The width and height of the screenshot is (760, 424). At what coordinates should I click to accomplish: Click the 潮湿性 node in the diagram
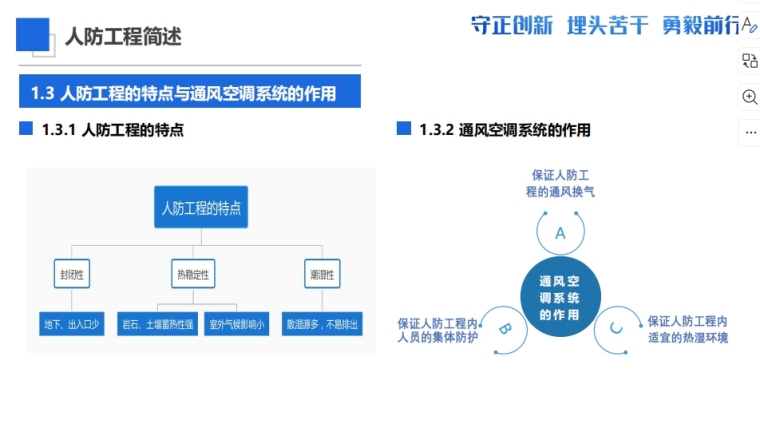322,273
